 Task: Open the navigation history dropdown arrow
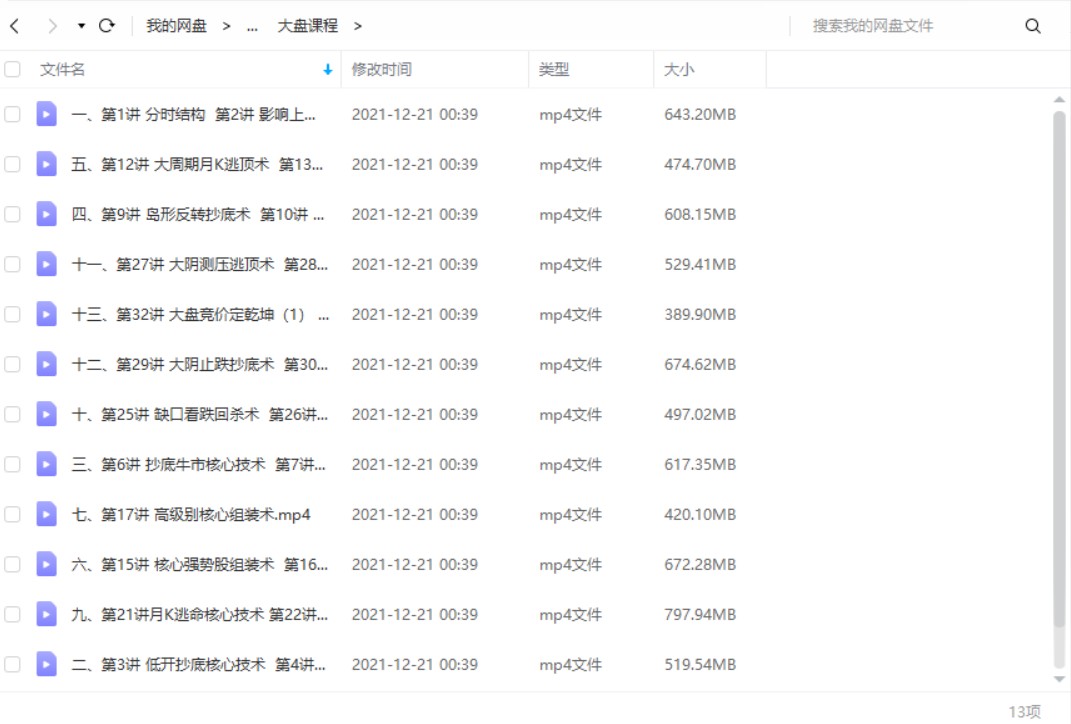pos(81,26)
